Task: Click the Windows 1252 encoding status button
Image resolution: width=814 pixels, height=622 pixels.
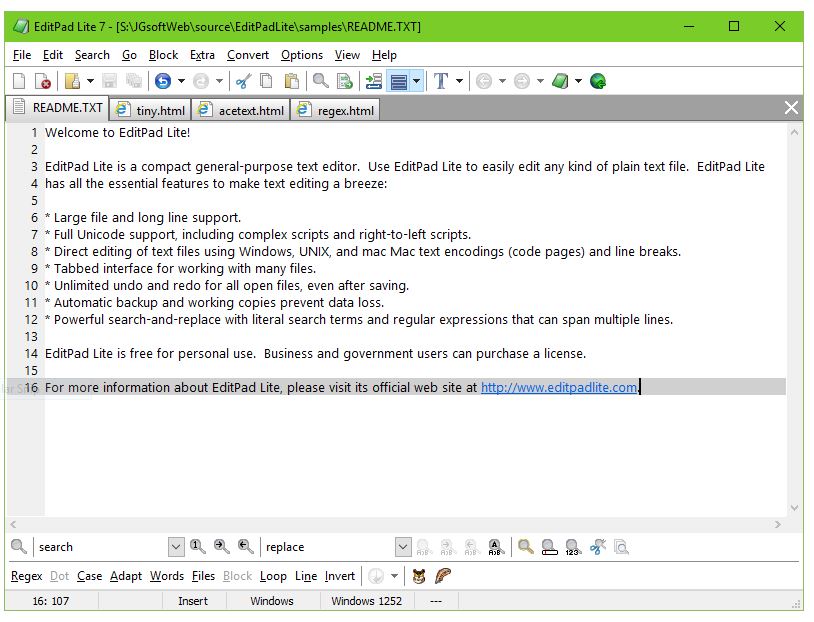Action: [365, 601]
